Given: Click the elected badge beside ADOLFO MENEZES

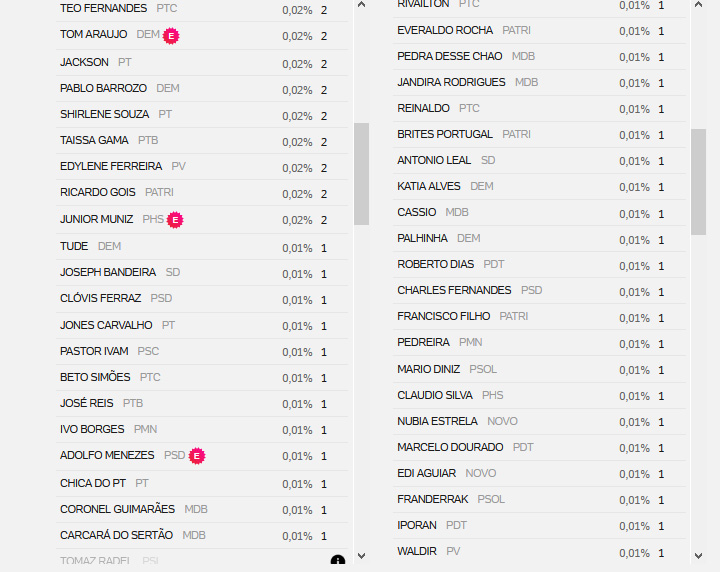Looking at the screenshot, I should point(197,456).
